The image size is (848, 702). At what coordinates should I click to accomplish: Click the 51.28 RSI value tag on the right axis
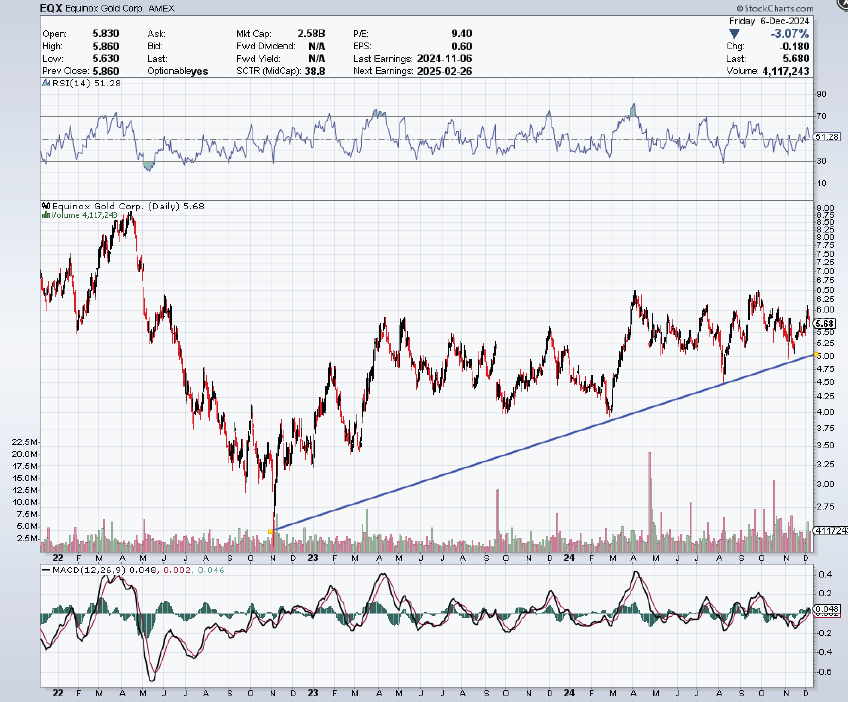coord(827,137)
